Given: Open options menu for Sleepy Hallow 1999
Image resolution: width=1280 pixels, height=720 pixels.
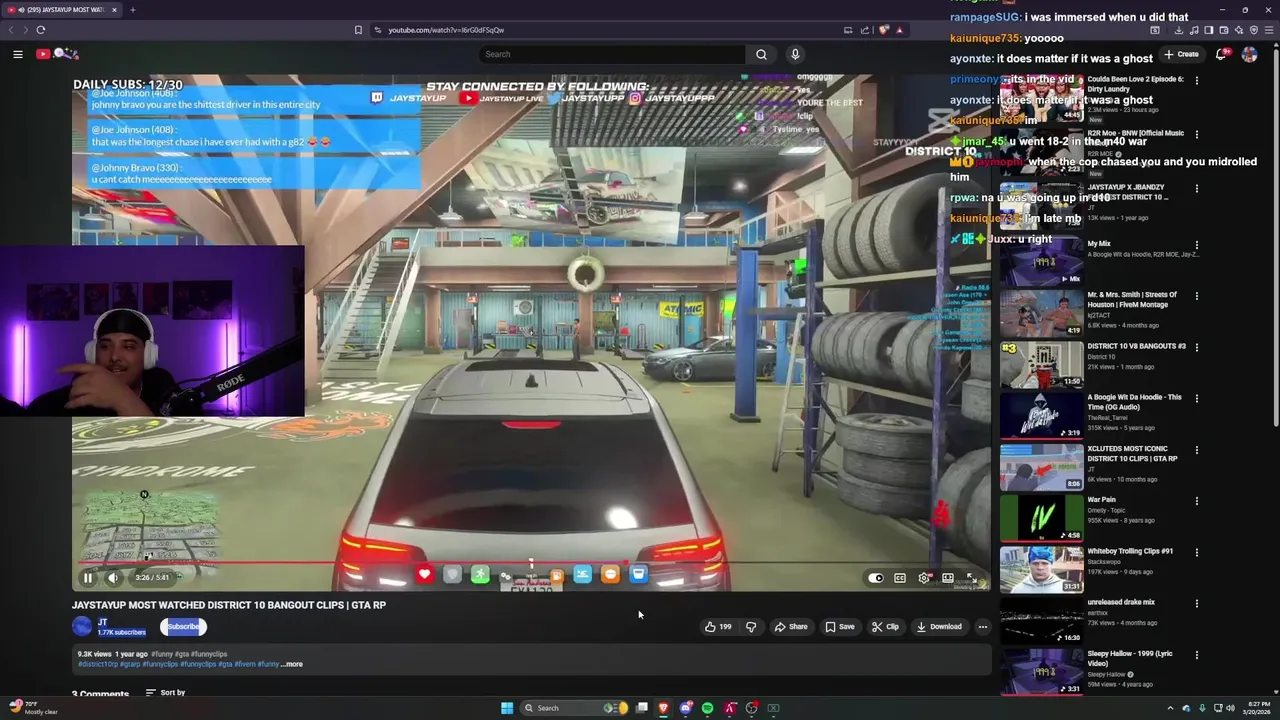Looking at the screenshot, I should tap(1196, 654).
